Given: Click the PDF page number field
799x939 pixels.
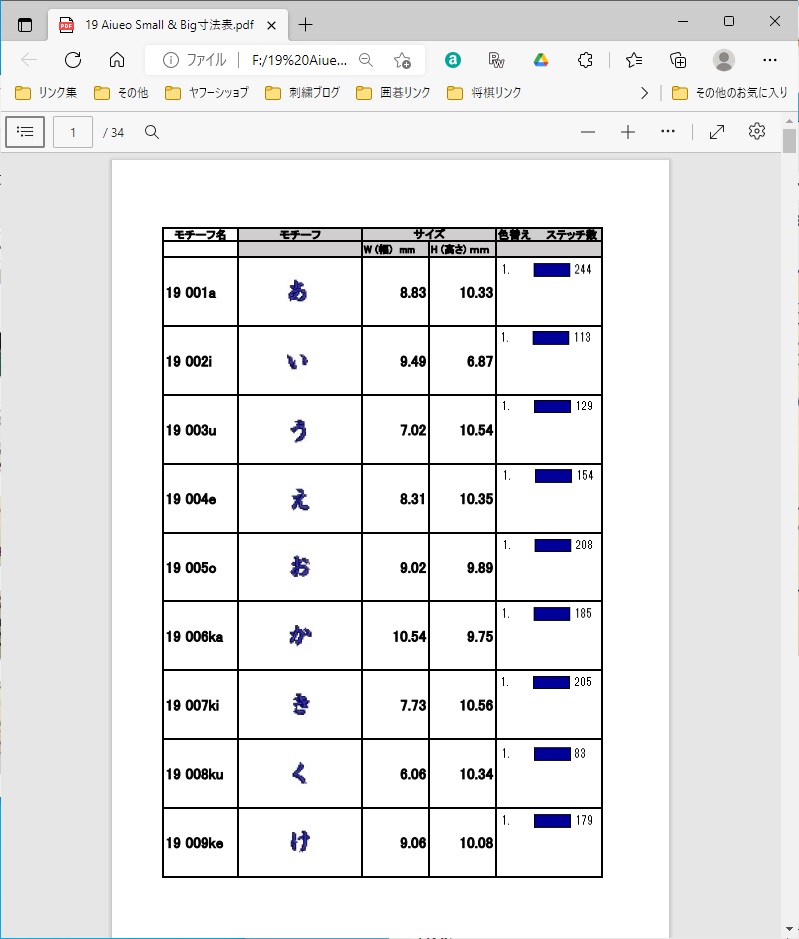Looking at the screenshot, I should point(73,132).
